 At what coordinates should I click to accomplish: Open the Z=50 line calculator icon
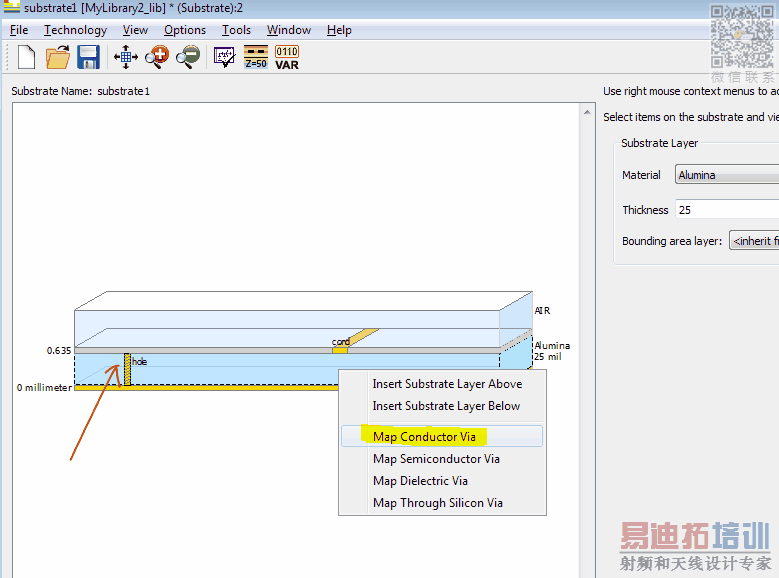tap(256, 57)
